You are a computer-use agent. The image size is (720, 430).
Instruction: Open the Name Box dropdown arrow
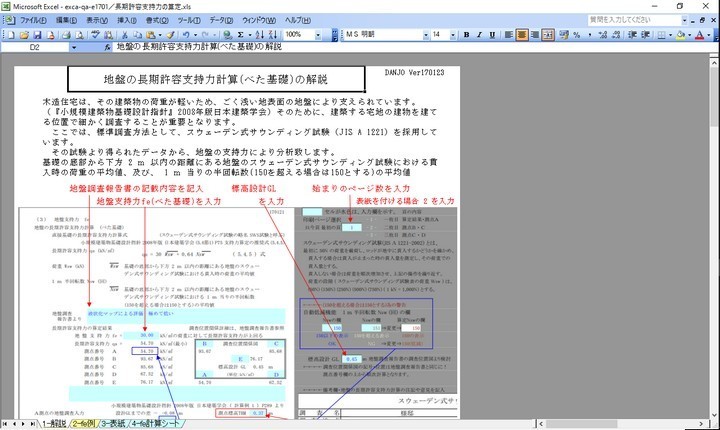tap(73, 47)
